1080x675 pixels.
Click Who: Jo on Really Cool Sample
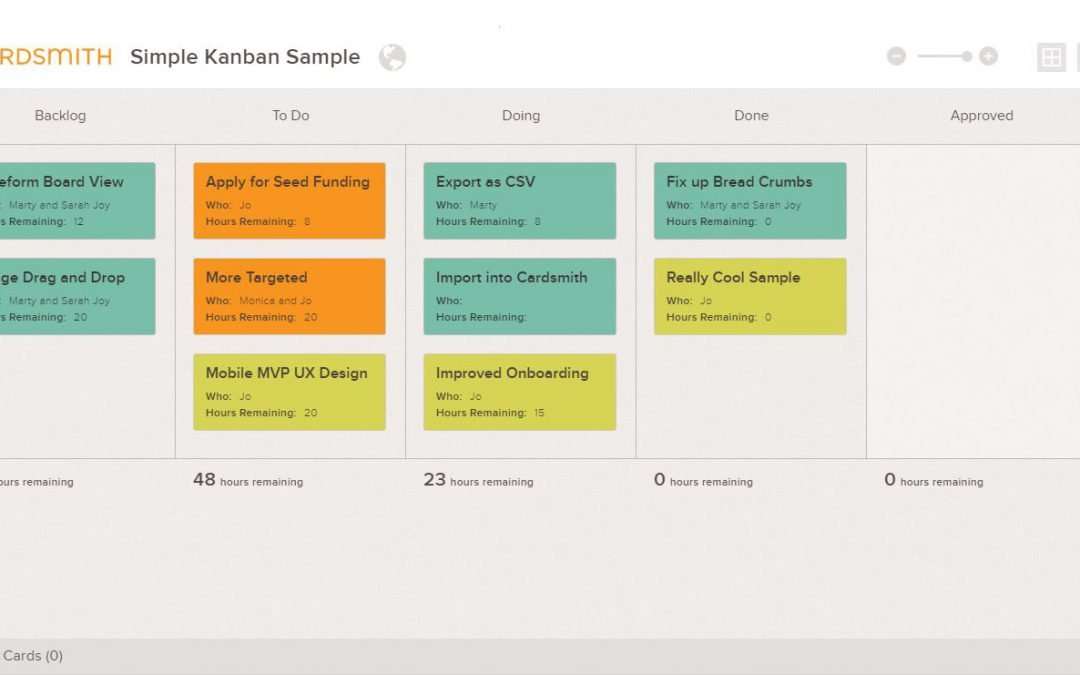[x=689, y=300]
